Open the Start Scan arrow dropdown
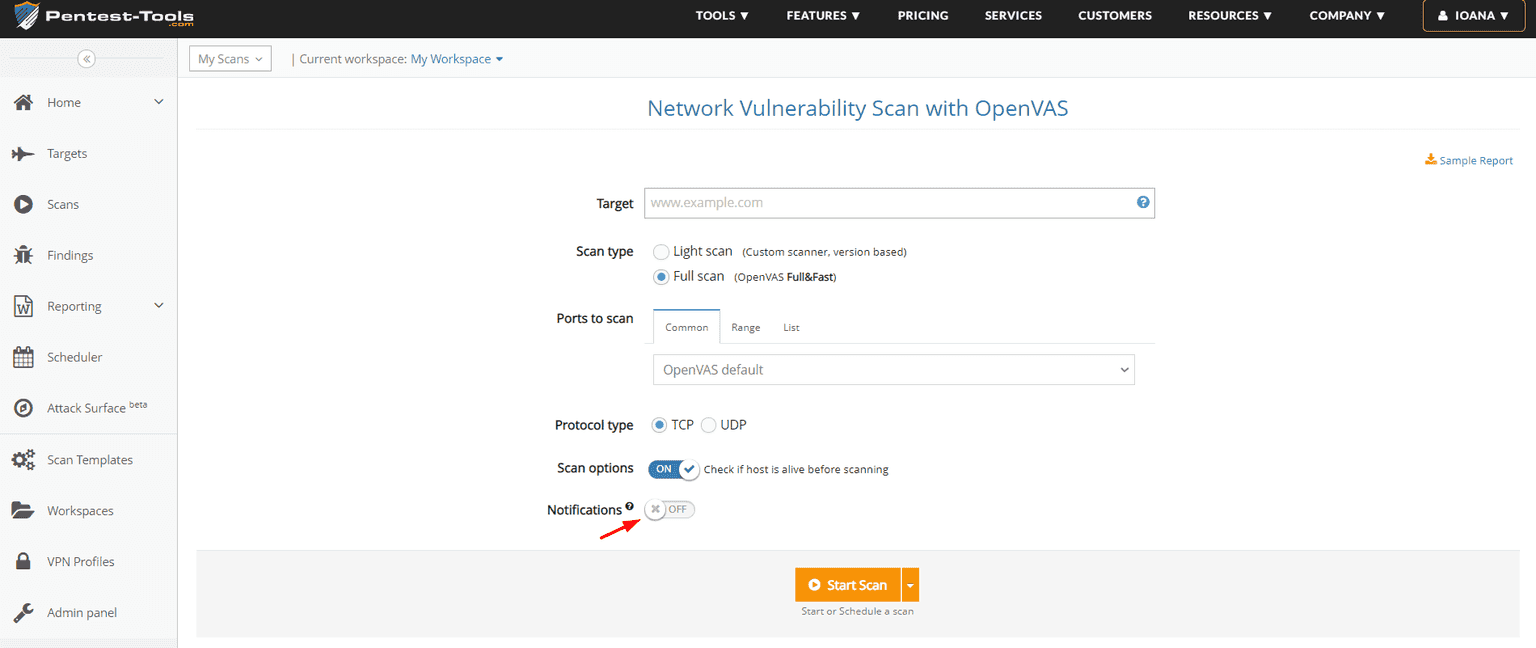 click(910, 585)
